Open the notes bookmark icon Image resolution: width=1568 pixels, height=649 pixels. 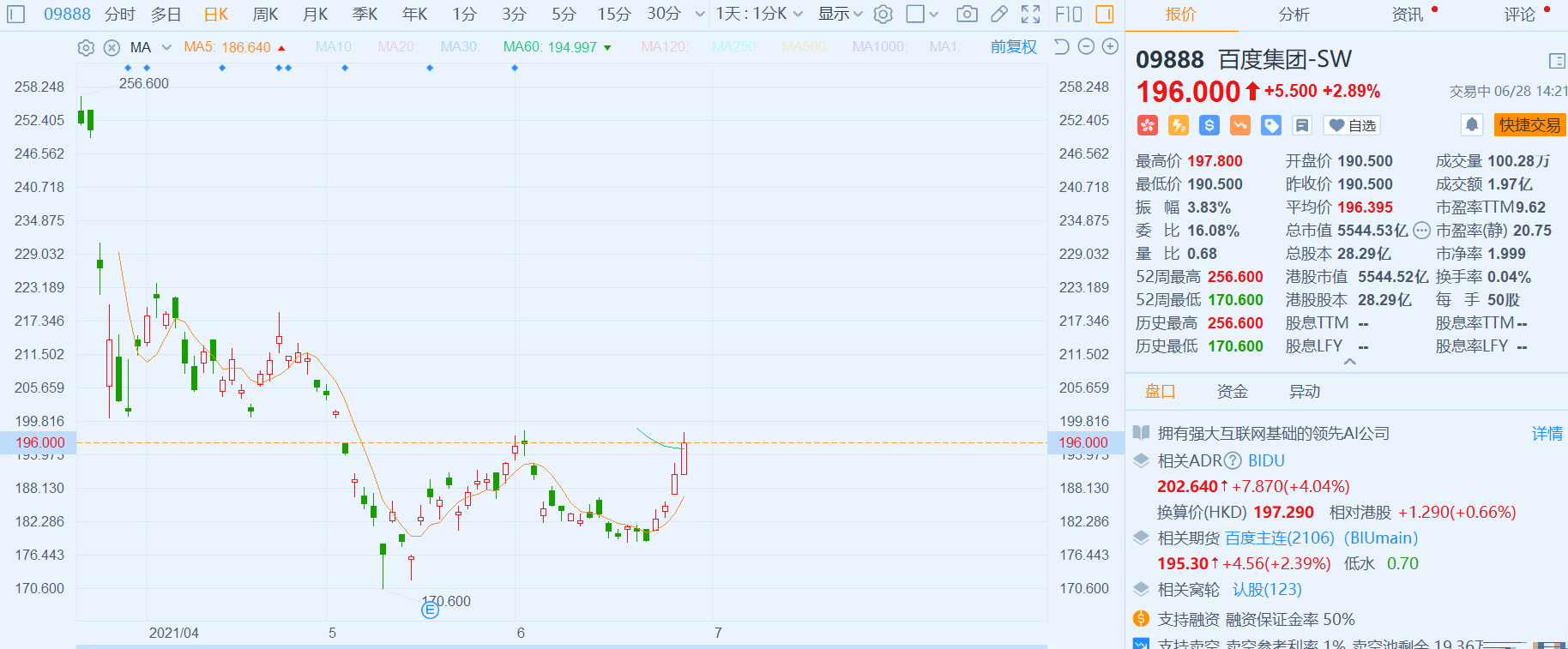[x=1302, y=125]
